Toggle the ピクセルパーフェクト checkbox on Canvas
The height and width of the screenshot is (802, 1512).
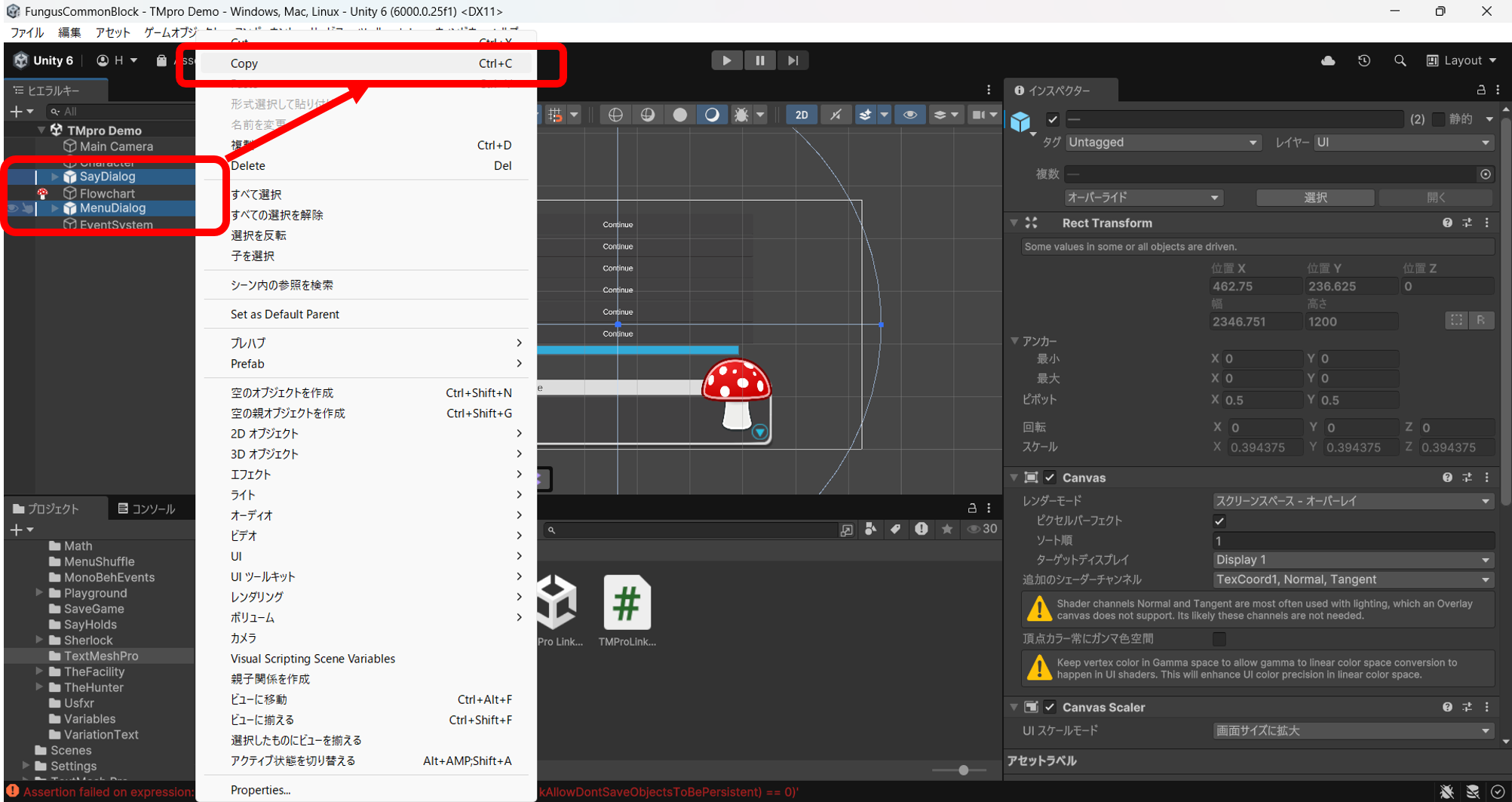[x=1219, y=520]
